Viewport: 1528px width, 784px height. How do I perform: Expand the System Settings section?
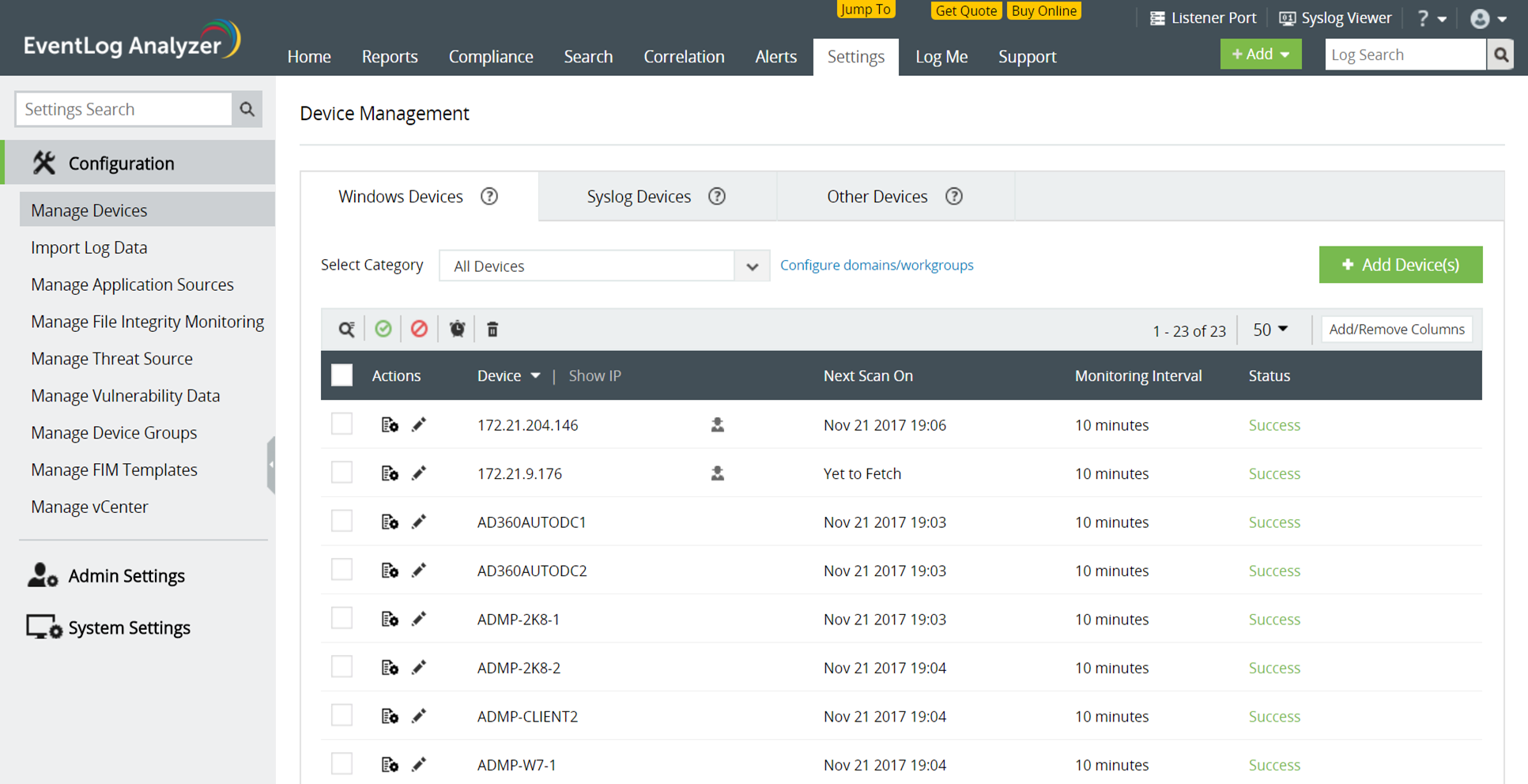[108, 628]
